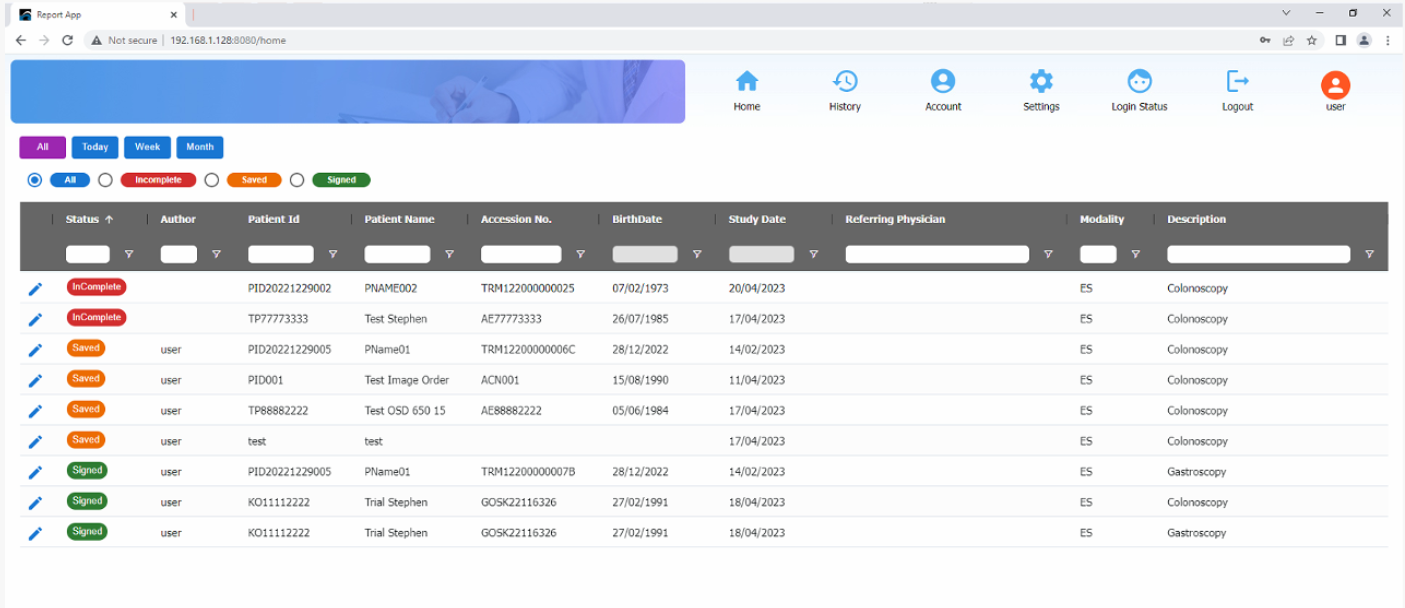
Task: Select the Today date filter
Action: [95, 147]
